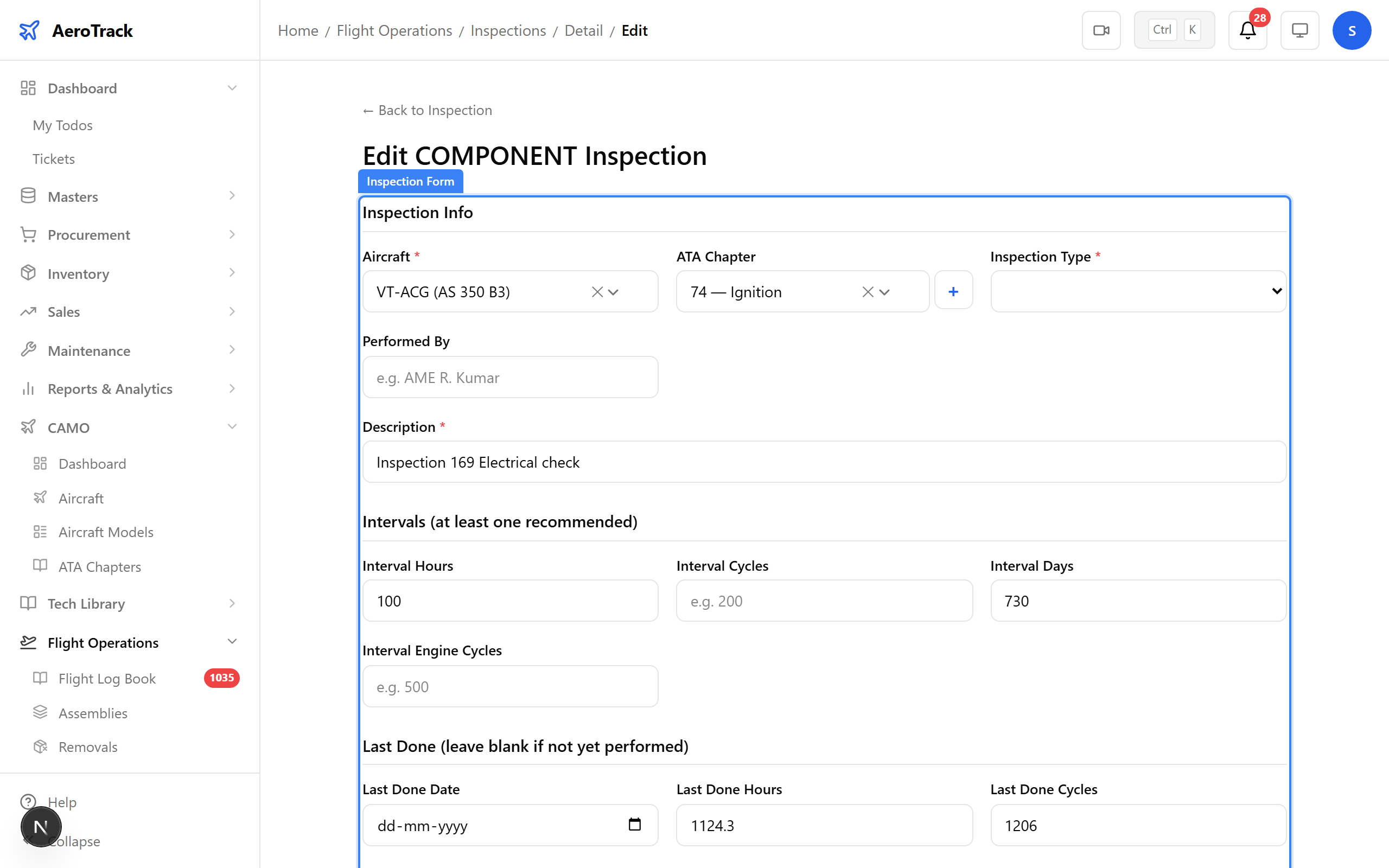
Task: Open the calendar picker for Last Done Date
Action: 635,825
